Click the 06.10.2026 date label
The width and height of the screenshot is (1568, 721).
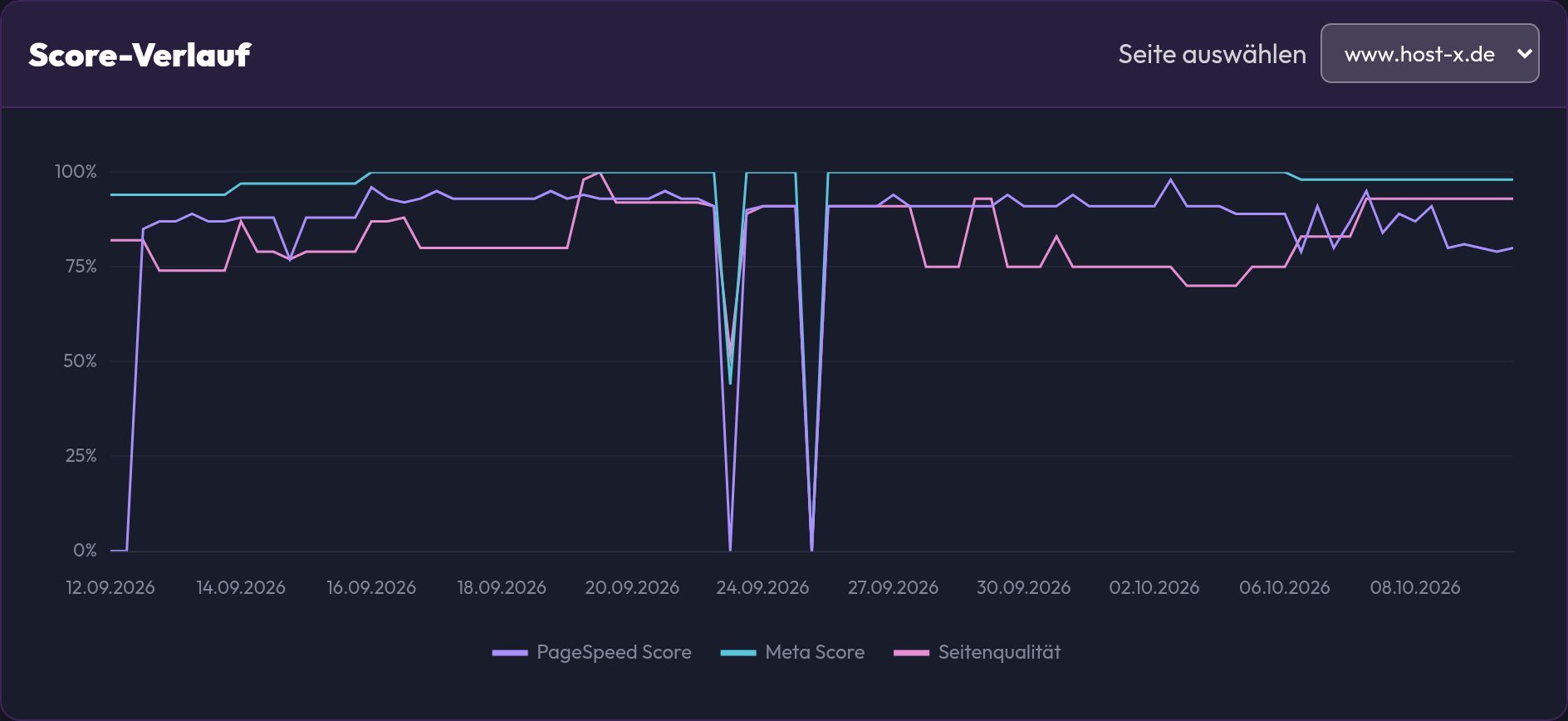(1285, 587)
